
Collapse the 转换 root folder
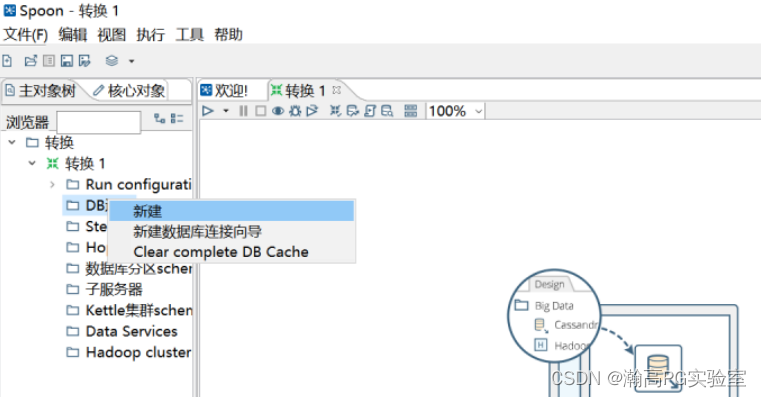(x=12, y=142)
